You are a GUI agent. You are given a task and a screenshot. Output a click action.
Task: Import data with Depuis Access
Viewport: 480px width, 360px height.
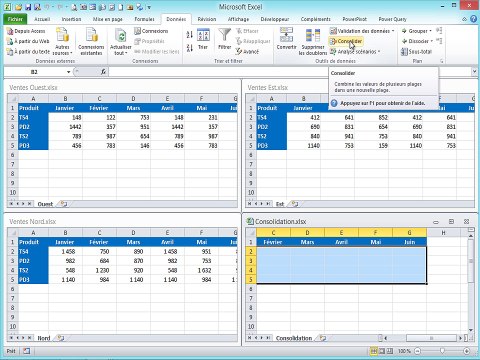(x=26, y=31)
